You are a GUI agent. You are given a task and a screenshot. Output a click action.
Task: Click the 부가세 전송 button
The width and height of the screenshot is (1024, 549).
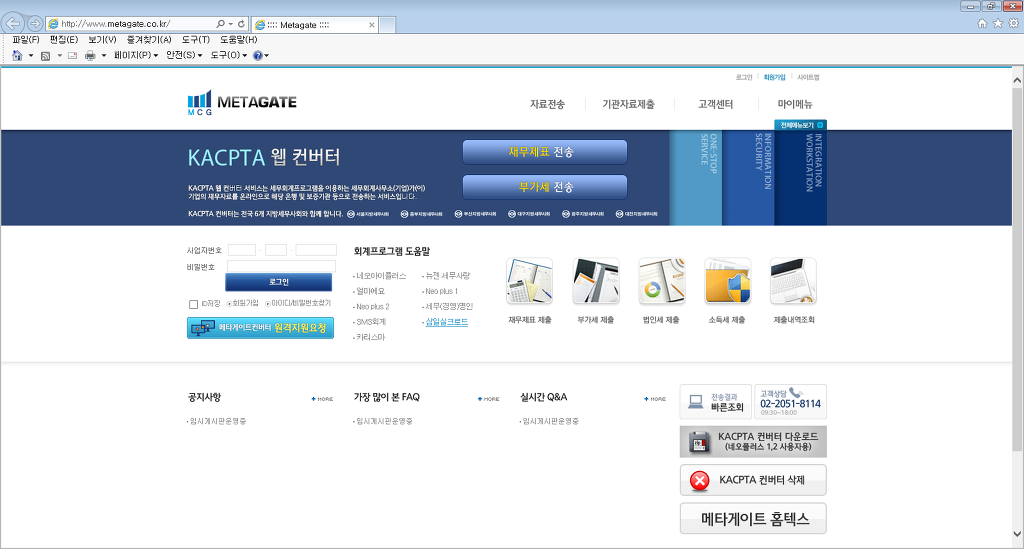545,187
